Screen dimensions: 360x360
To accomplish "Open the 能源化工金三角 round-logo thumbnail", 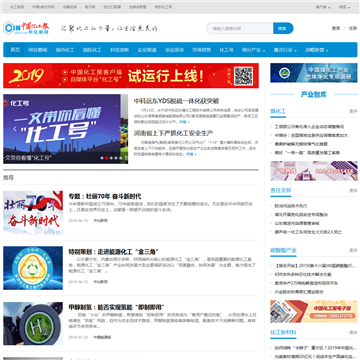I will coord(33,268).
